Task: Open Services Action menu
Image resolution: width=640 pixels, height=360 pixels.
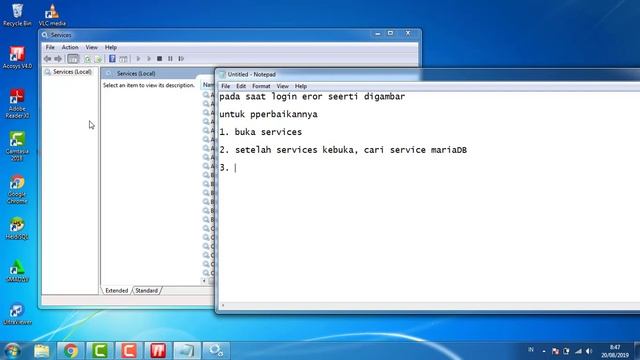Action: click(70, 47)
